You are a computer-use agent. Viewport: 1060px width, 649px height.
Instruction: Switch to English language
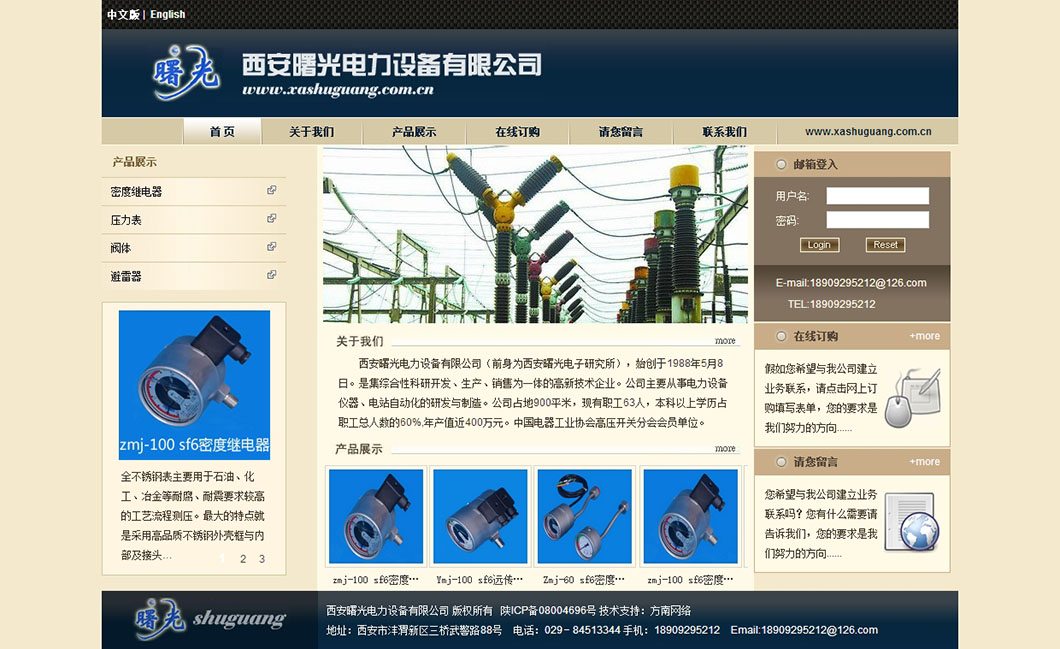point(168,14)
